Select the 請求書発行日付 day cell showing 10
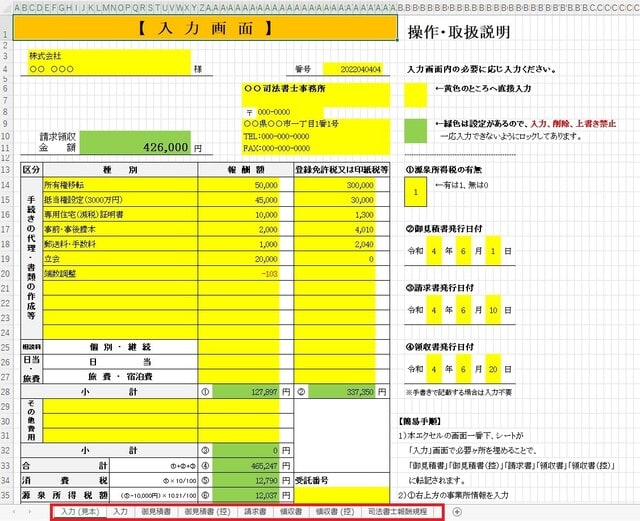 (493, 310)
